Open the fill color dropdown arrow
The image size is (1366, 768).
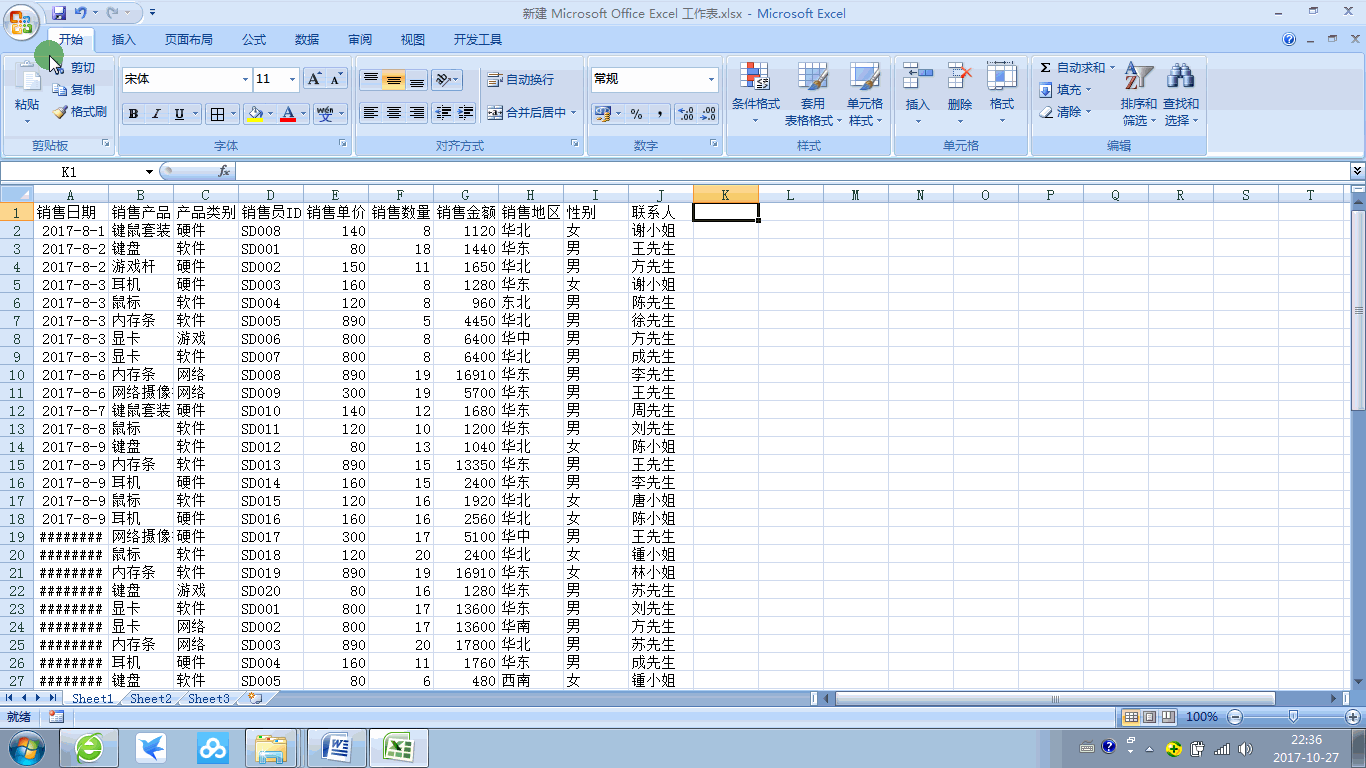270,113
